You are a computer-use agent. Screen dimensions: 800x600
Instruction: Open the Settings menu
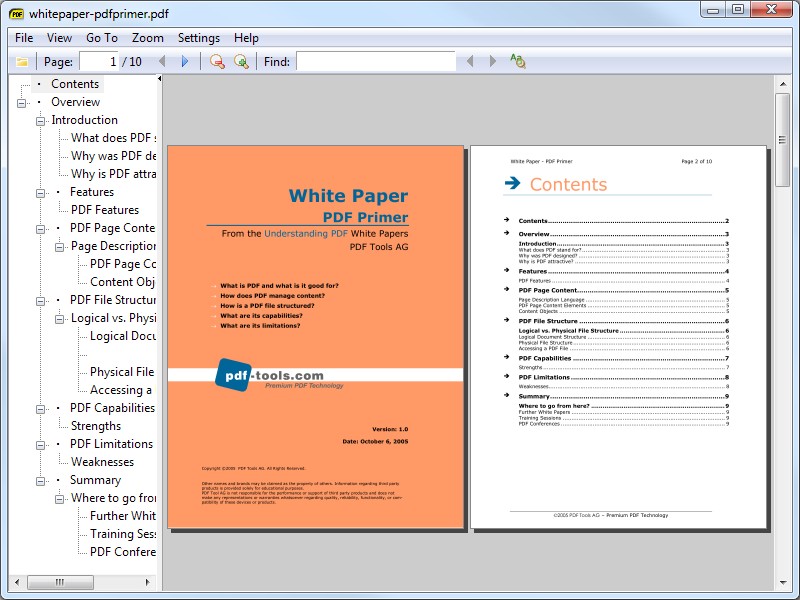point(198,37)
